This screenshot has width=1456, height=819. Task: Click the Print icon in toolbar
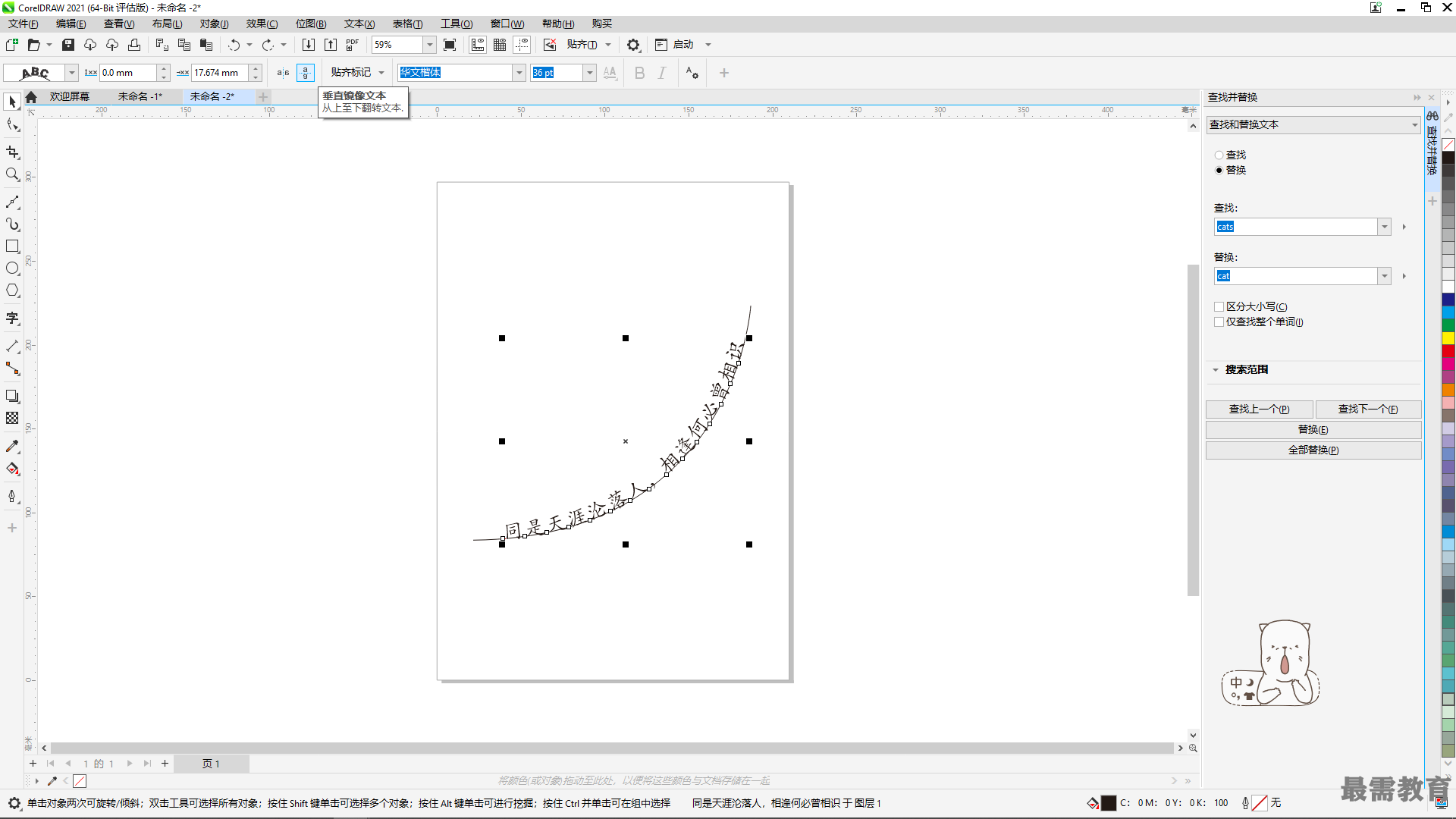(134, 45)
